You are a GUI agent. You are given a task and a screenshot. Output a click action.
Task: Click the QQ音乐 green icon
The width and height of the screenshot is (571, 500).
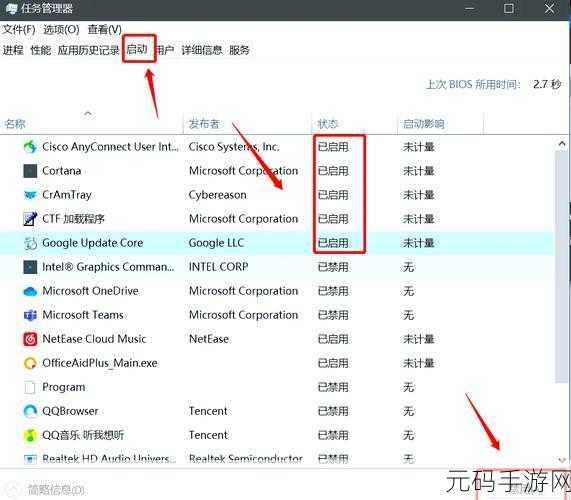click(x=30, y=435)
